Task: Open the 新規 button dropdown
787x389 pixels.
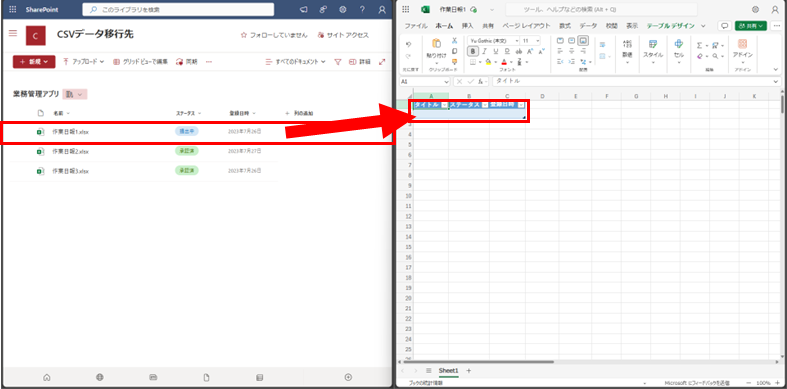Action: point(34,62)
